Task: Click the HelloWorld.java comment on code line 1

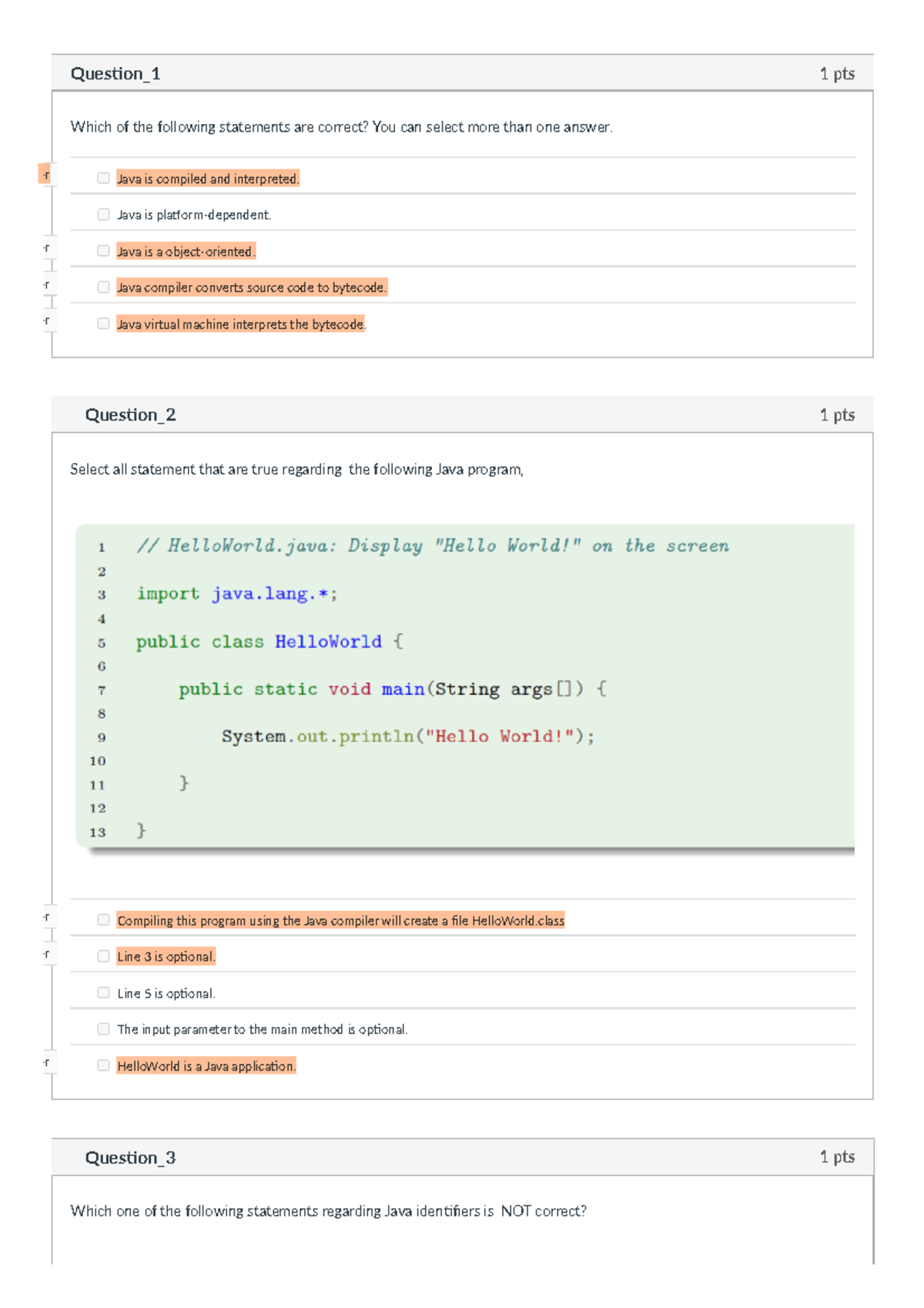Action: (x=433, y=546)
